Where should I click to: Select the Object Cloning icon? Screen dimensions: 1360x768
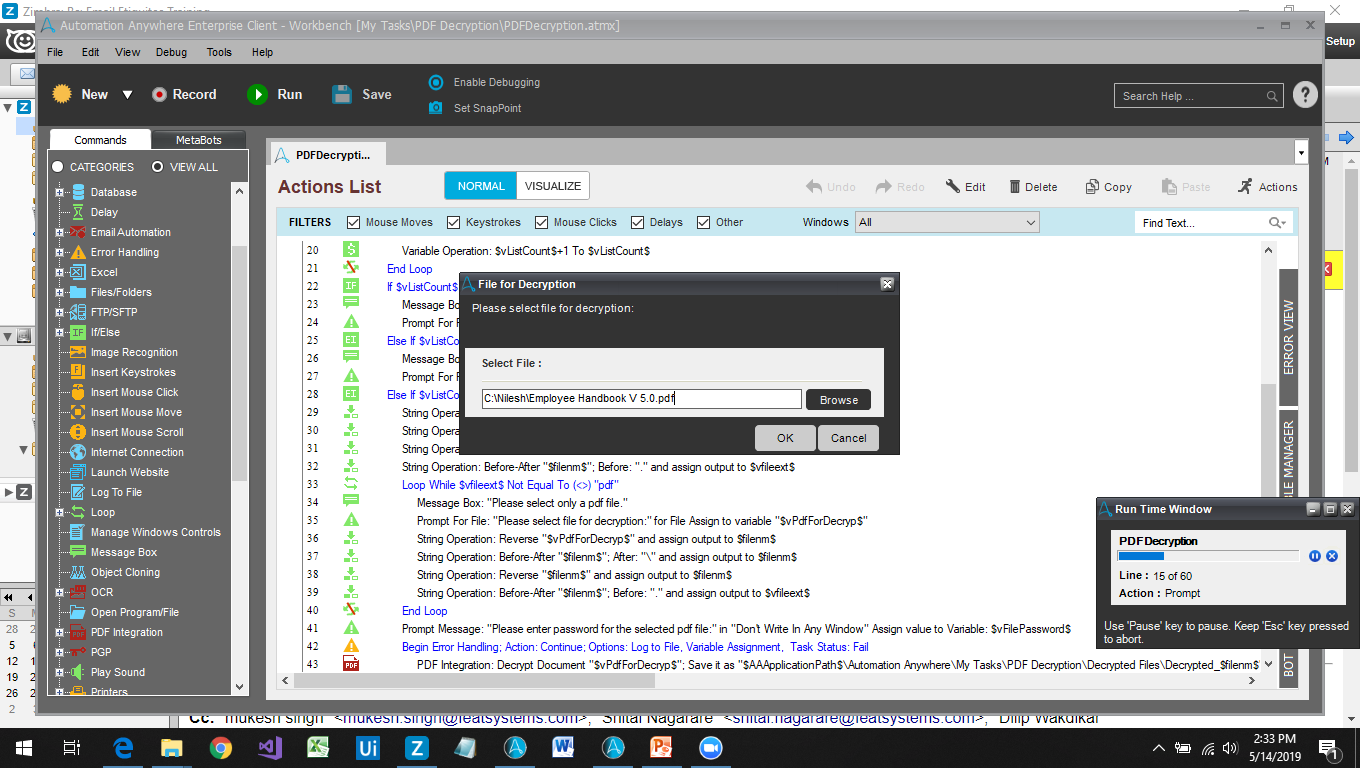(78, 572)
